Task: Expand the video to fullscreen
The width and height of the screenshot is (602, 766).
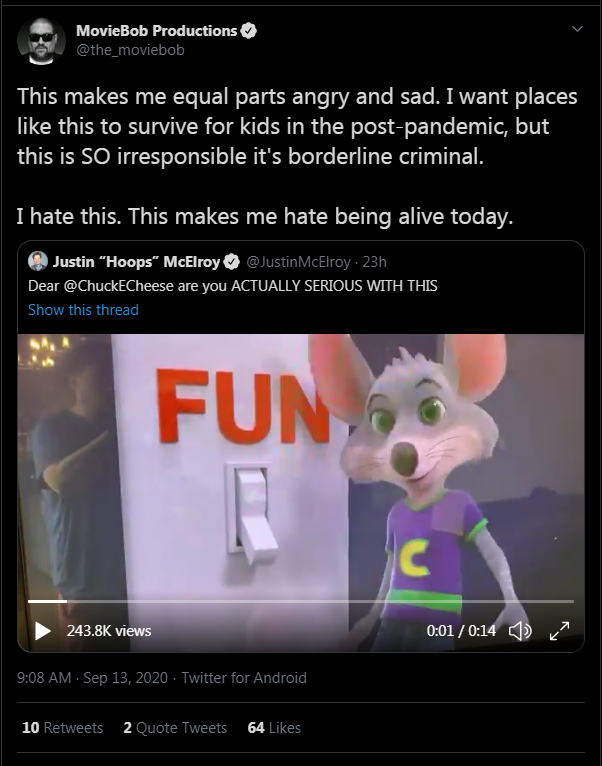Action: click(x=559, y=631)
